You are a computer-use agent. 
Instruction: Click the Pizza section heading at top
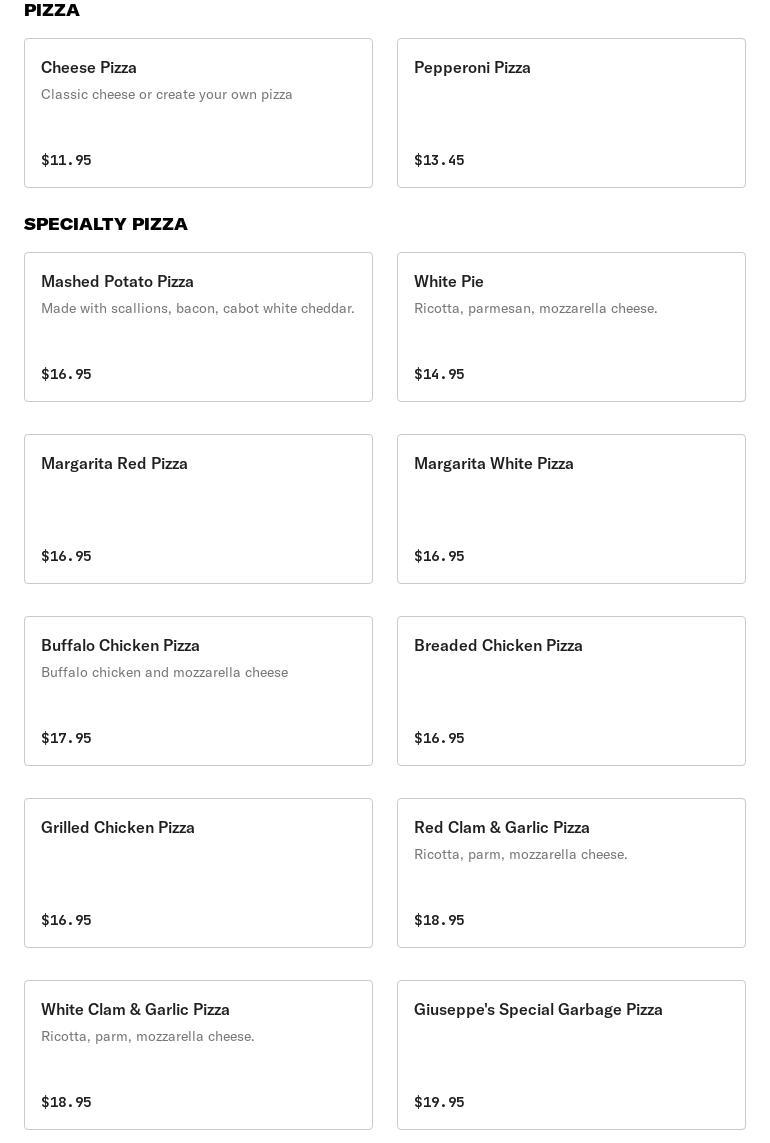52,10
